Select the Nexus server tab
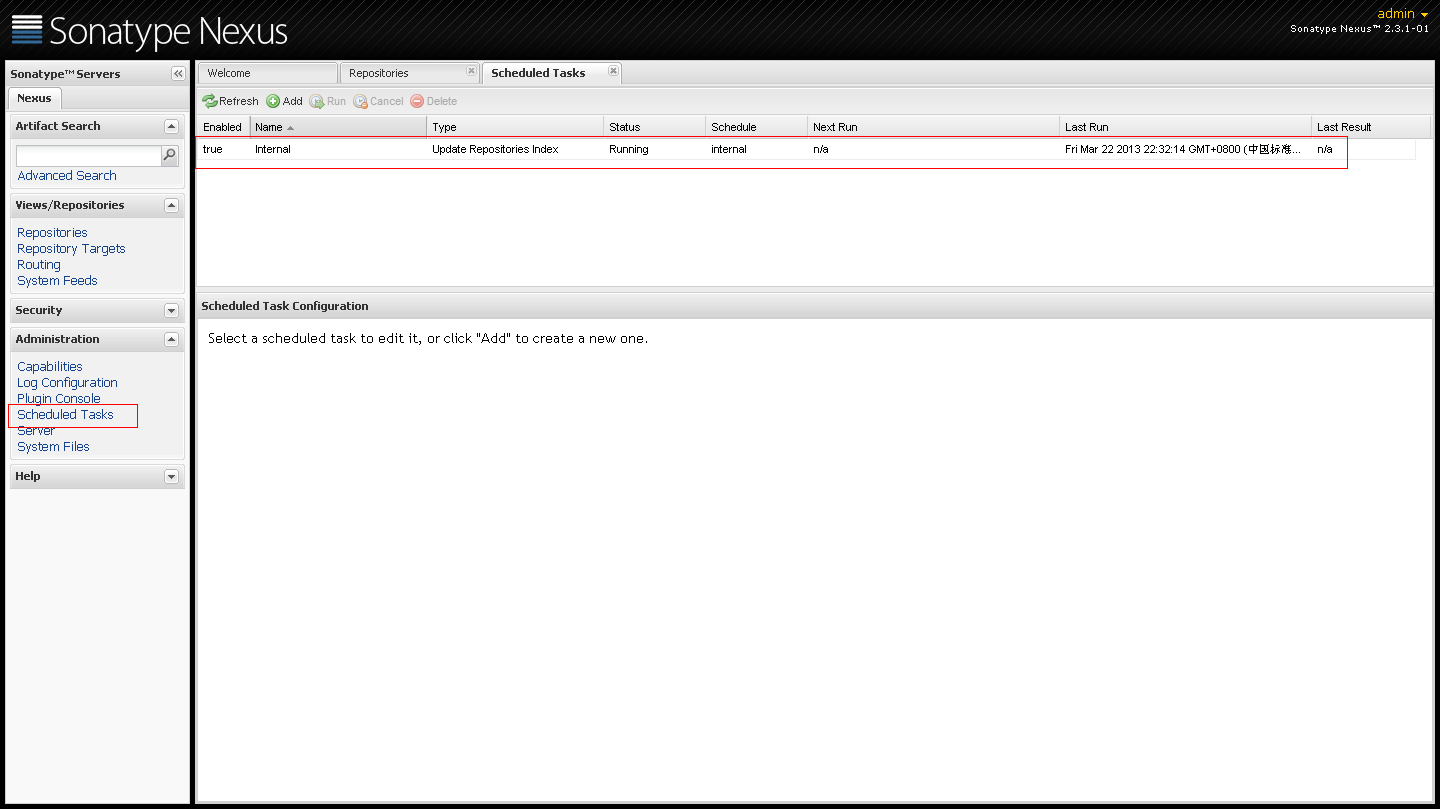The image size is (1440, 809). click(34, 98)
